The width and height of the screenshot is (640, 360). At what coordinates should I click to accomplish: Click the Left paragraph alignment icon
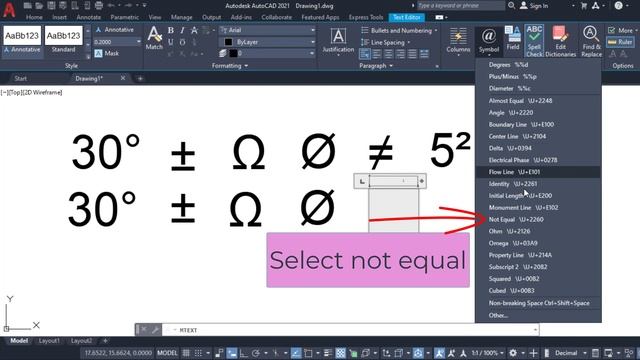pyautogui.click(x=377, y=54)
